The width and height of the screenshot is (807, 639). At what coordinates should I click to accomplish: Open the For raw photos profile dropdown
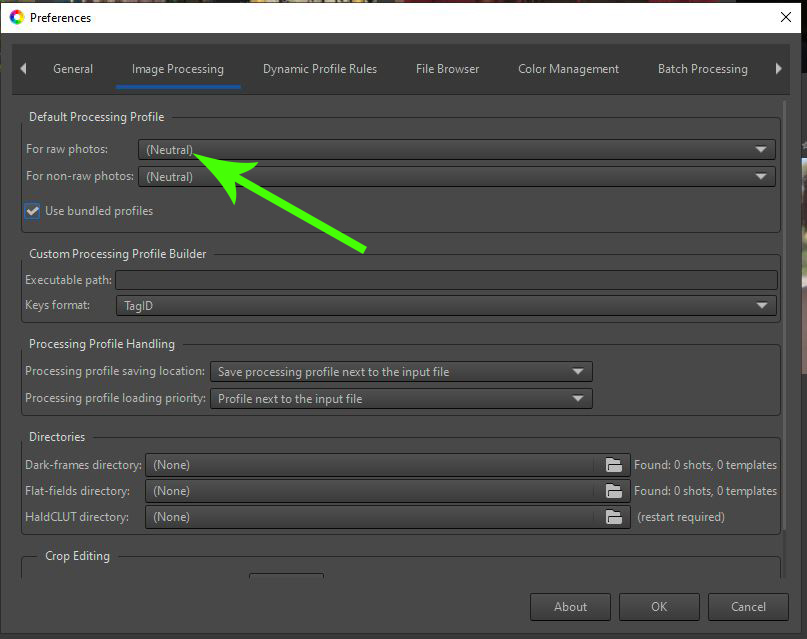point(457,150)
